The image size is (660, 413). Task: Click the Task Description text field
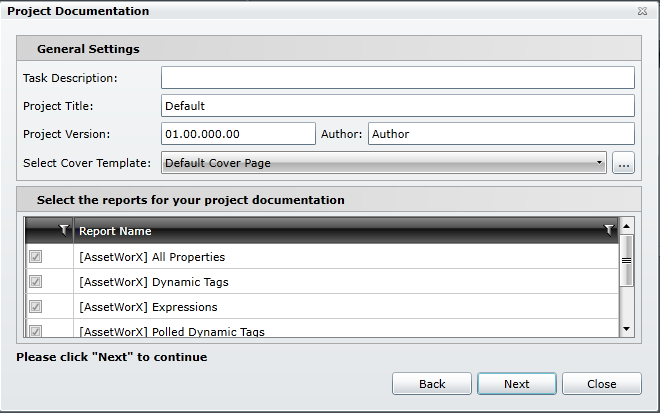click(x=398, y=78)
